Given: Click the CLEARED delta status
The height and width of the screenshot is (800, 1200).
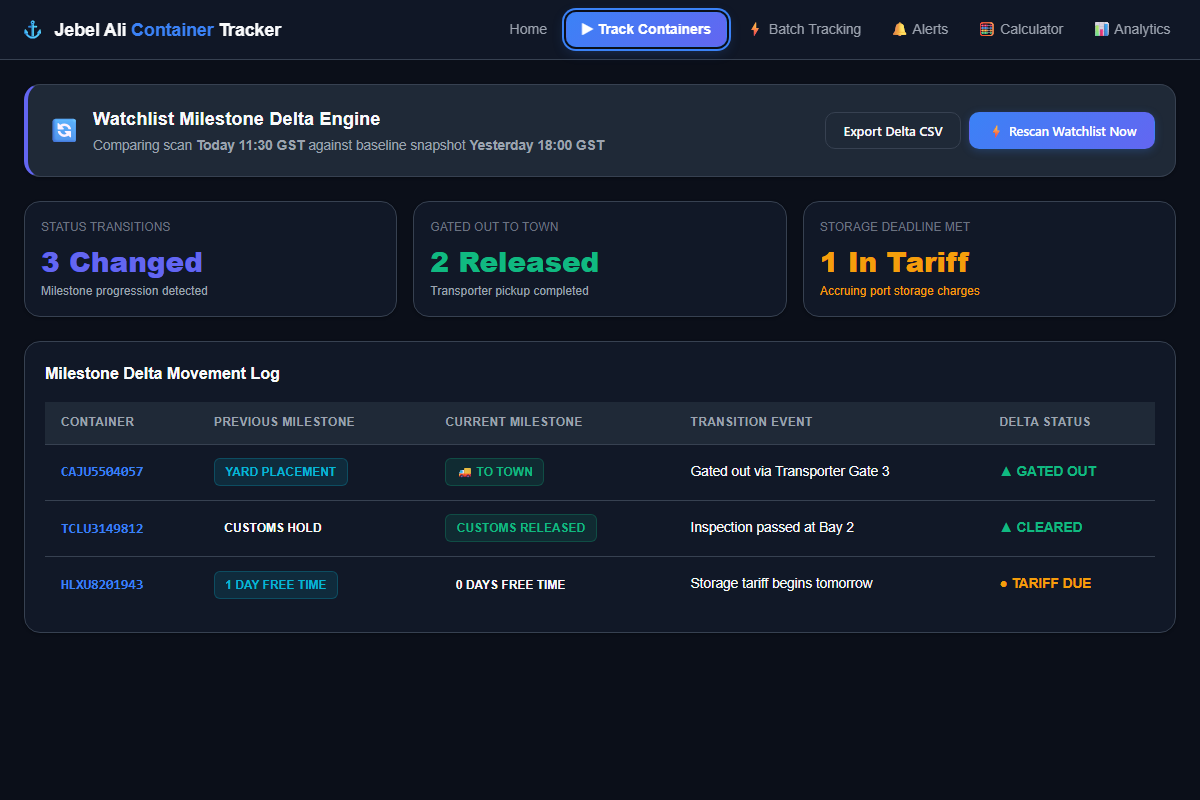Looking at the screenshot, I should pos(1041,527).
